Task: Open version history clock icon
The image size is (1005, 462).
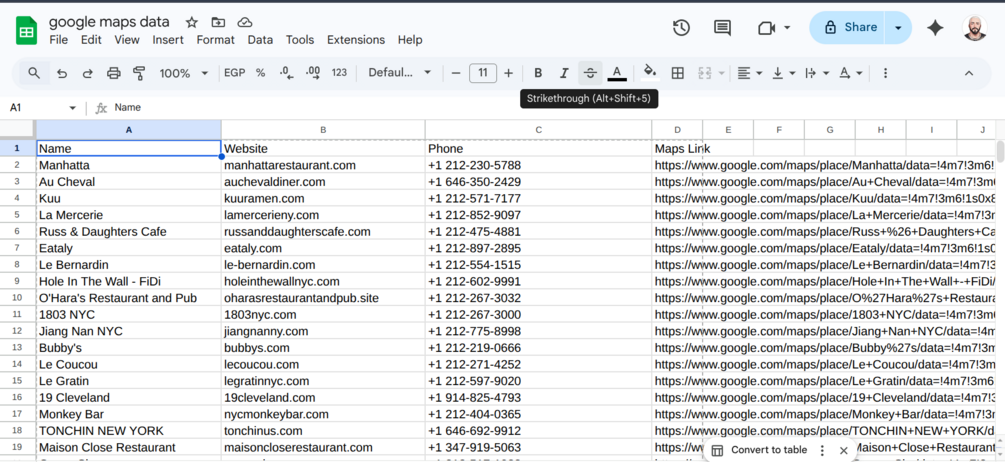Action: click(681, 28)
